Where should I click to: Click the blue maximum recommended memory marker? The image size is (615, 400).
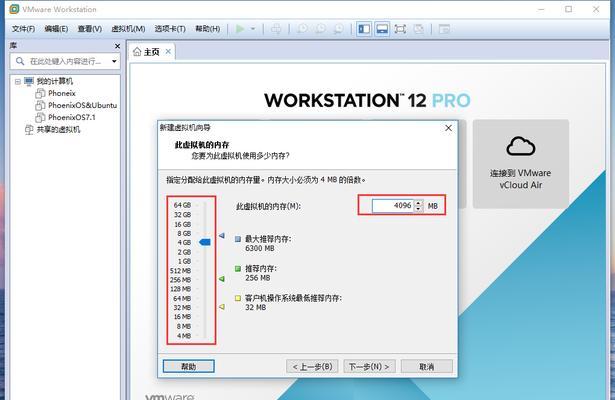pos(222,236)
